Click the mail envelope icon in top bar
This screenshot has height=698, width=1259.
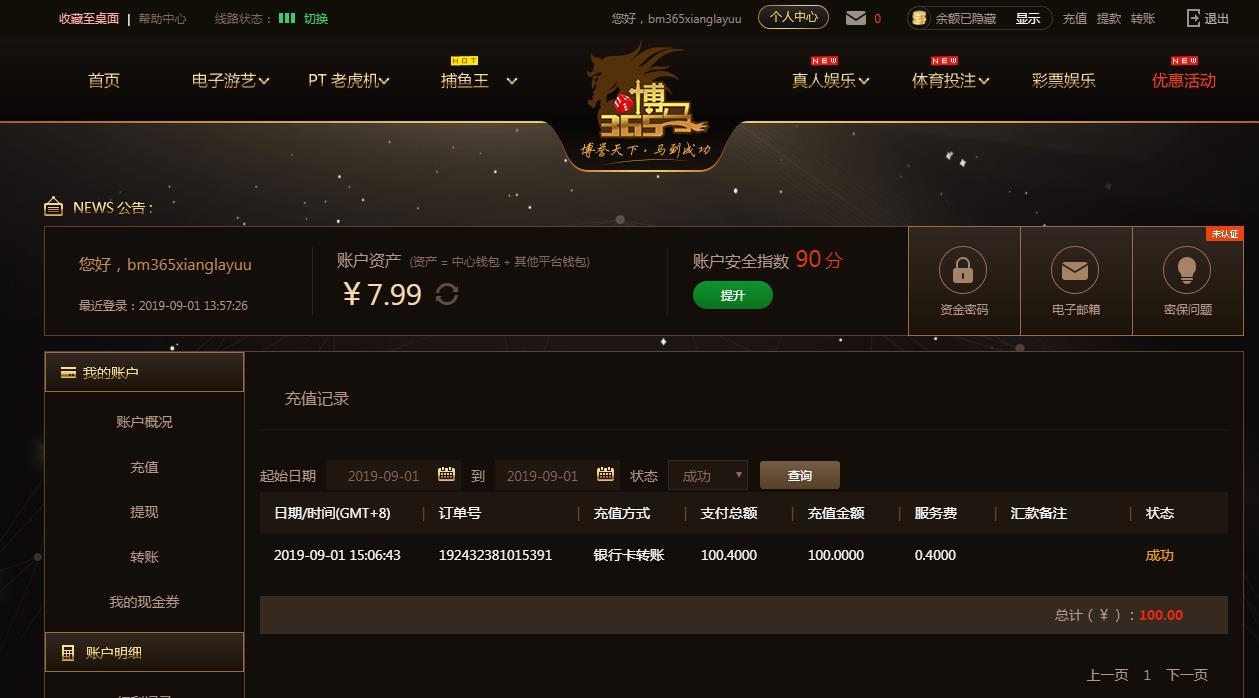click(x=856, y=18)
